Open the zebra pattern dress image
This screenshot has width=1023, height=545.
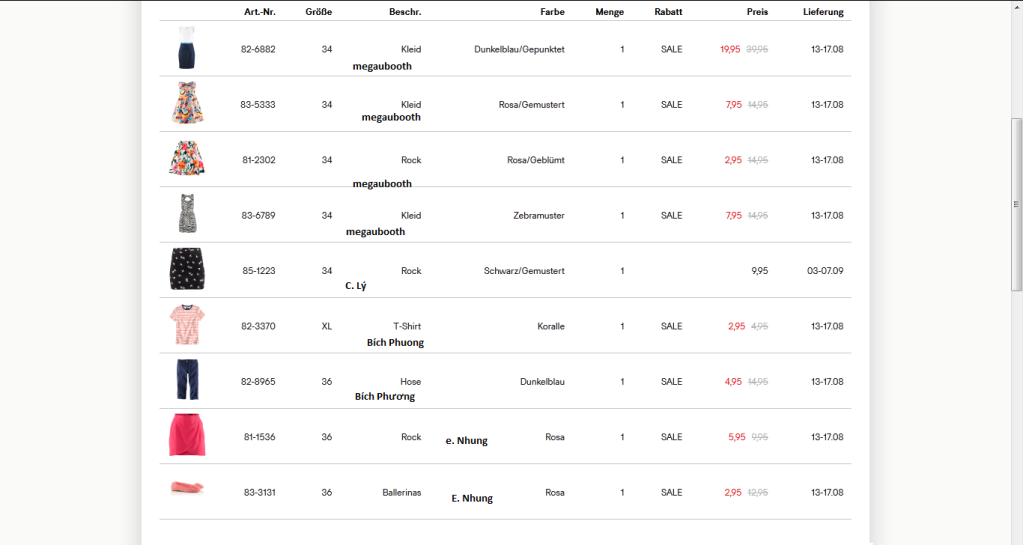click(187, 213)
